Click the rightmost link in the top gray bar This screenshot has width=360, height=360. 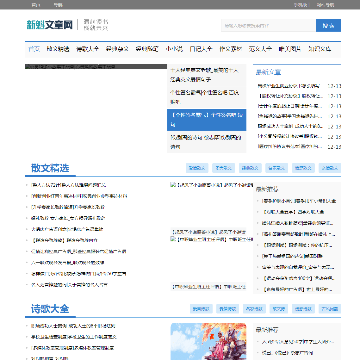coord(325,5)
